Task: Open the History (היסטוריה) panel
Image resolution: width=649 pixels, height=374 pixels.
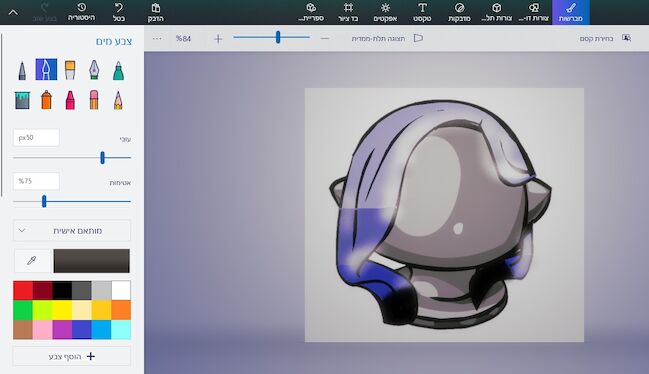Action: [82, 12]
